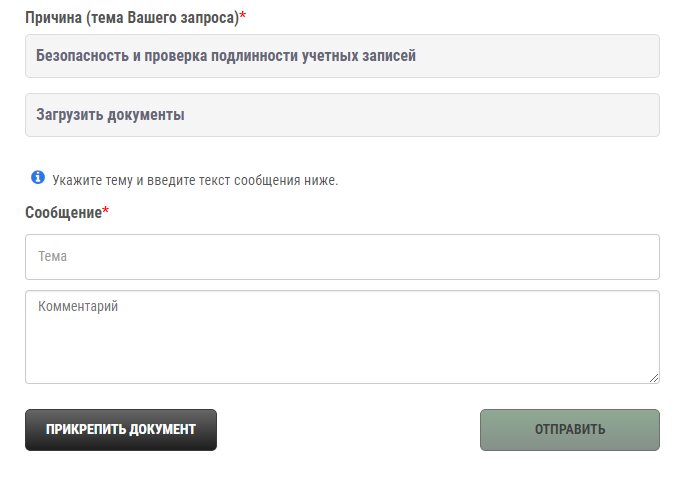Click the Загрузить документы text
Screen dimensions: 680x477
110,115
